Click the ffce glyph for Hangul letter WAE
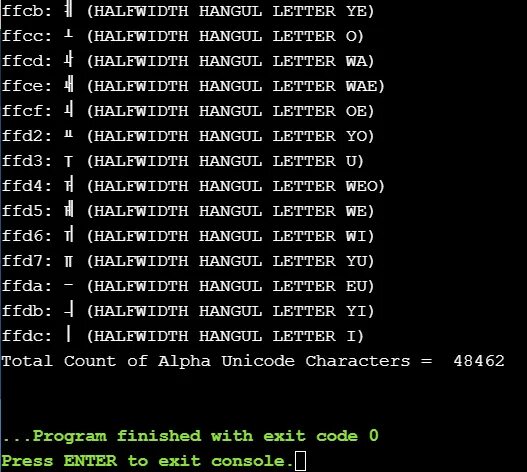527x472 pixels. [x=69, y=84]
